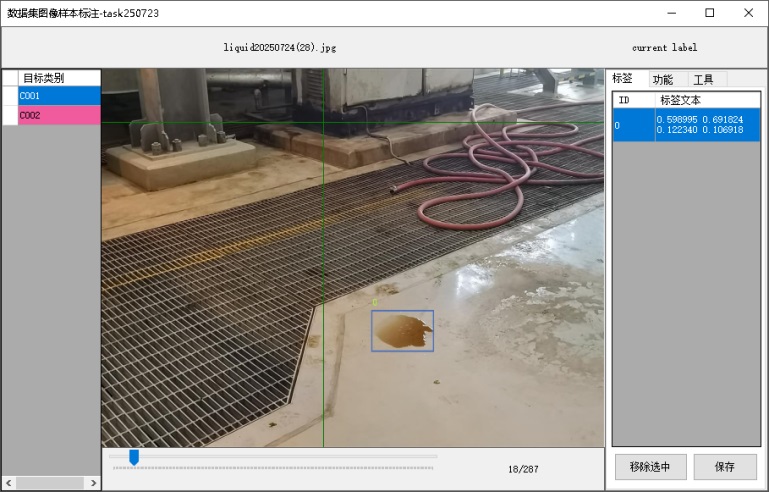The height and width of the screenshot is (492, 770).
Task: Click the blank cell left of C001
Action: 10,95
